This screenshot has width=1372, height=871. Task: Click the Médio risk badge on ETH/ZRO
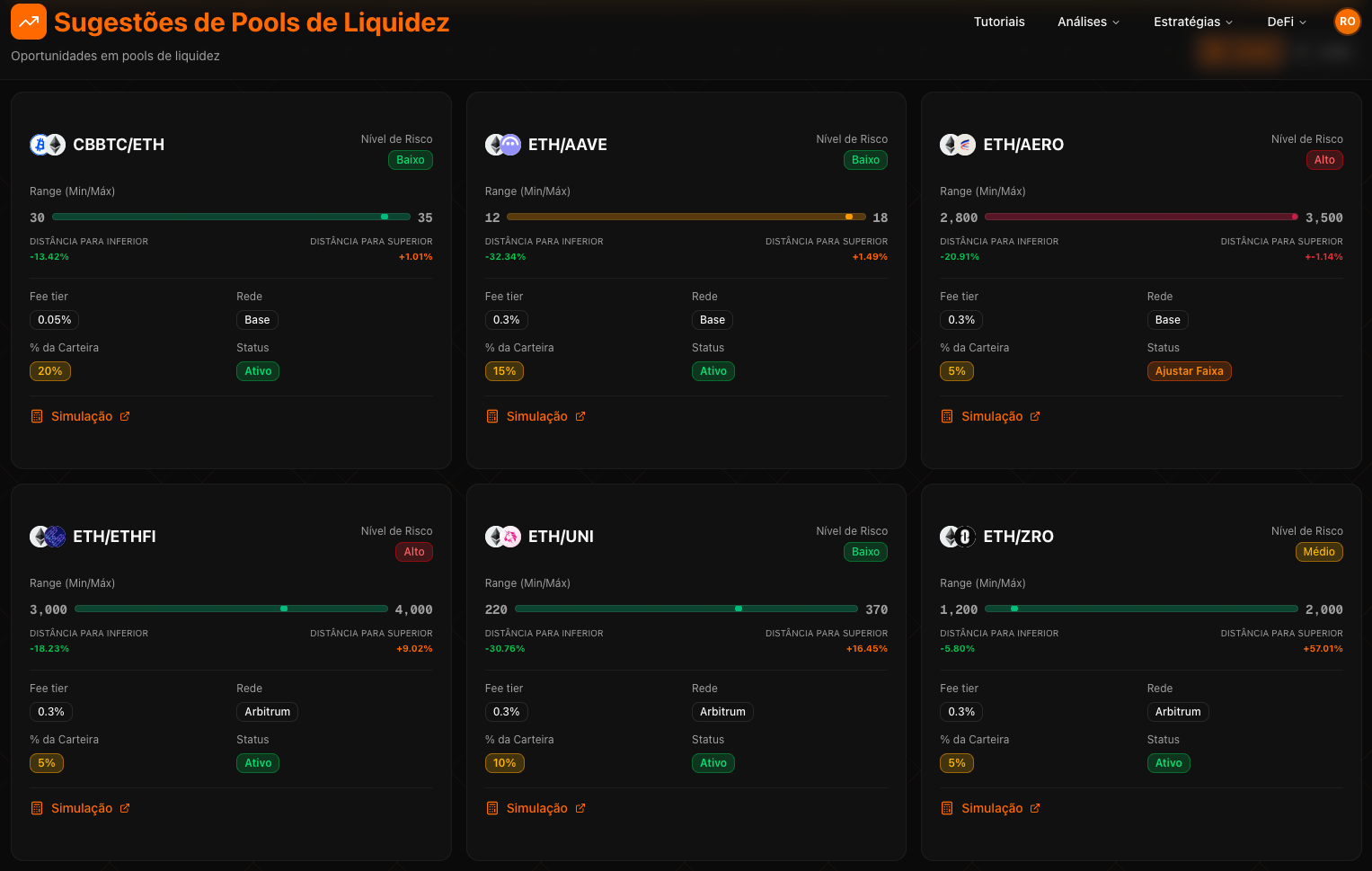pos(1319,552)
